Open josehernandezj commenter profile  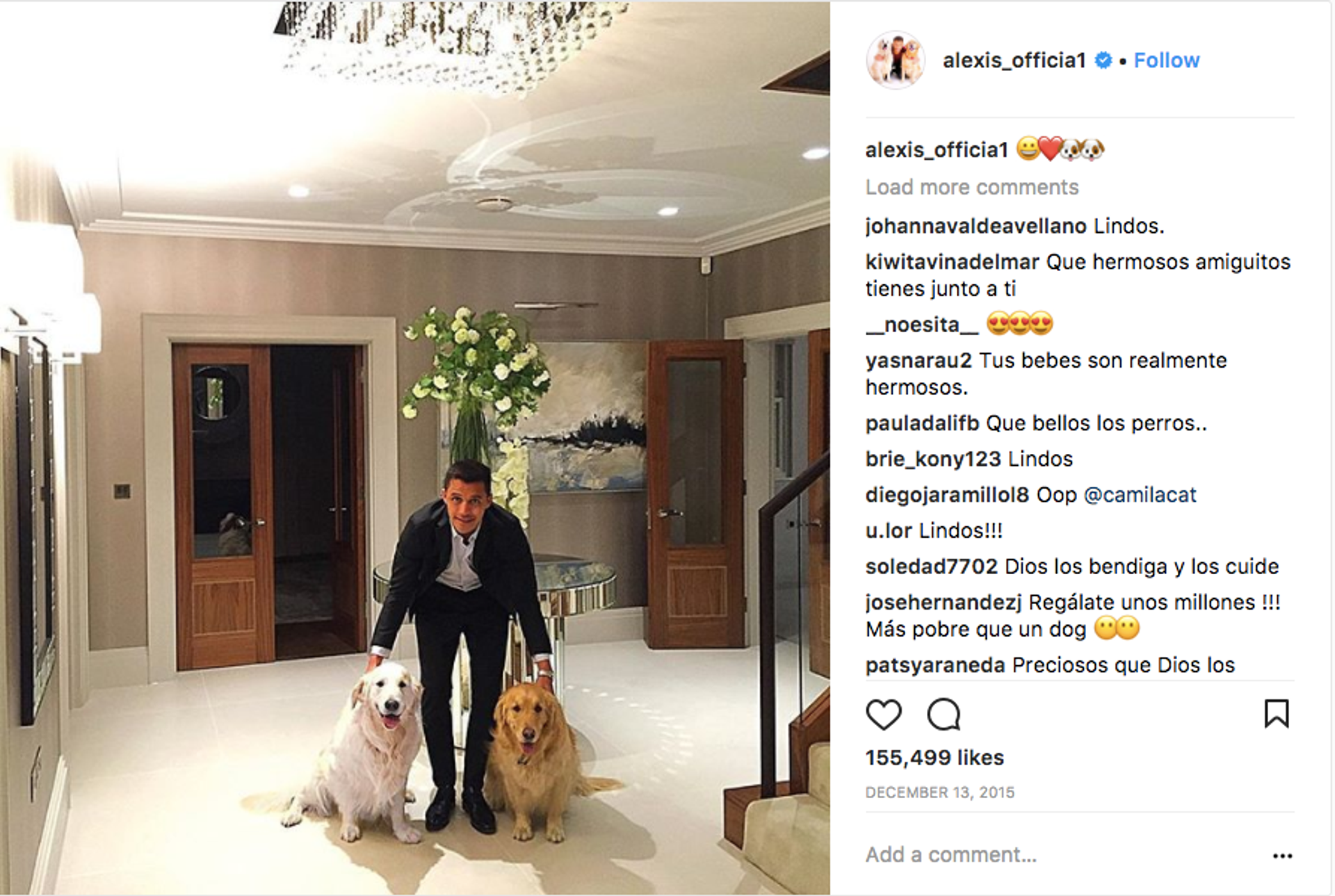pos(944,603)
